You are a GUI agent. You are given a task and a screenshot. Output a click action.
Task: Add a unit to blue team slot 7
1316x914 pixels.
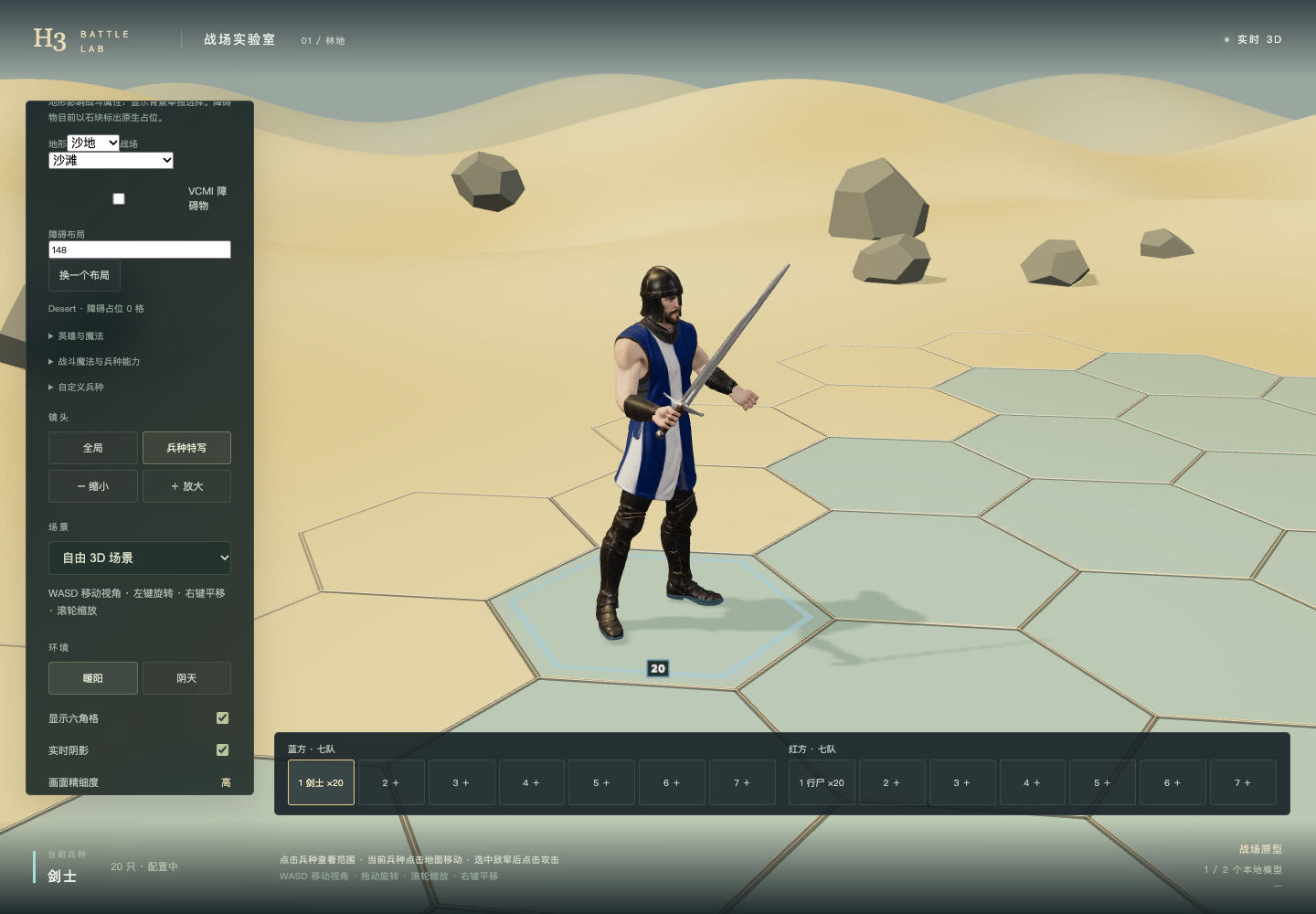[742, 782]
